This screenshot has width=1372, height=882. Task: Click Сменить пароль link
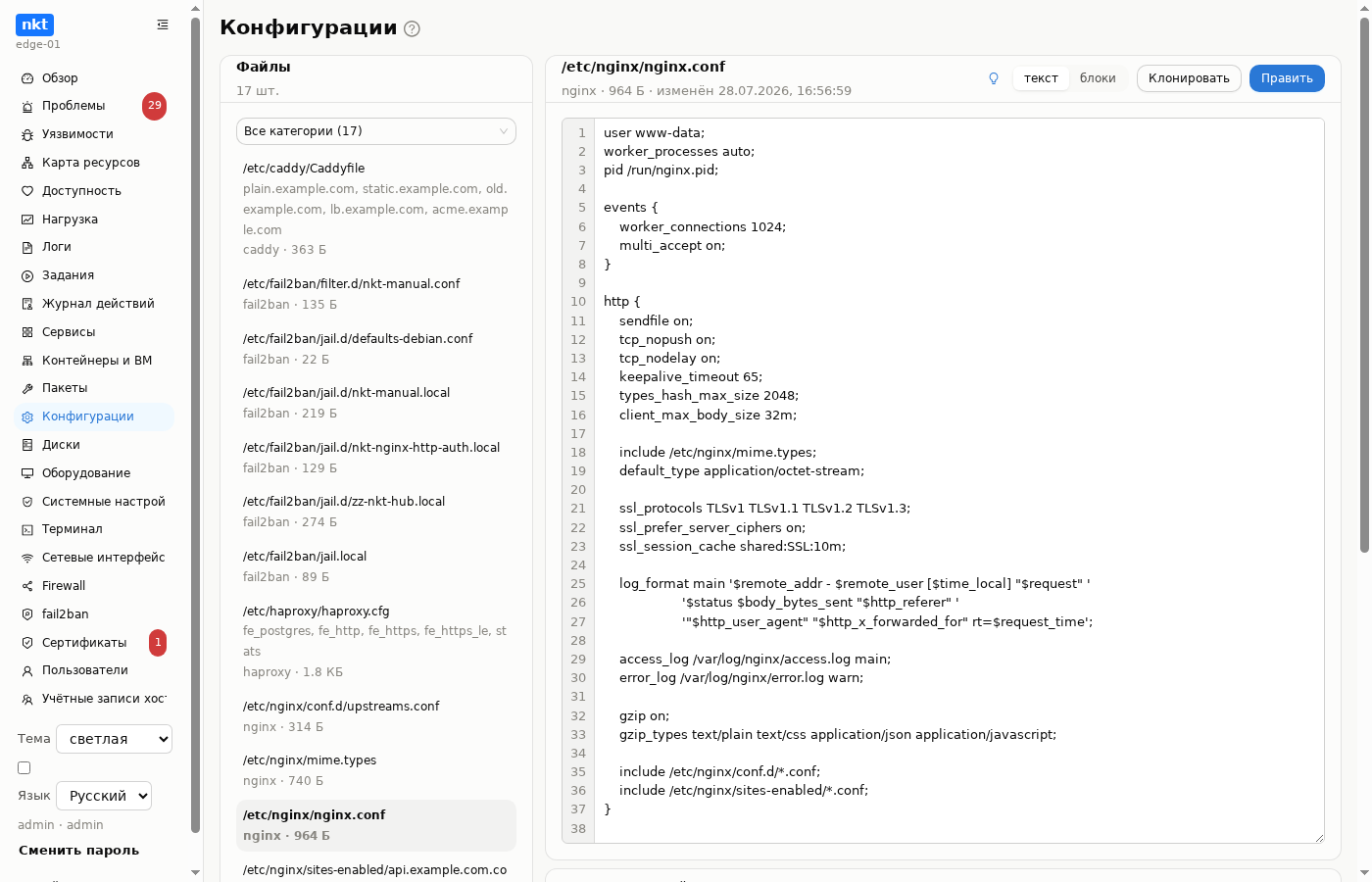(78, 851)
